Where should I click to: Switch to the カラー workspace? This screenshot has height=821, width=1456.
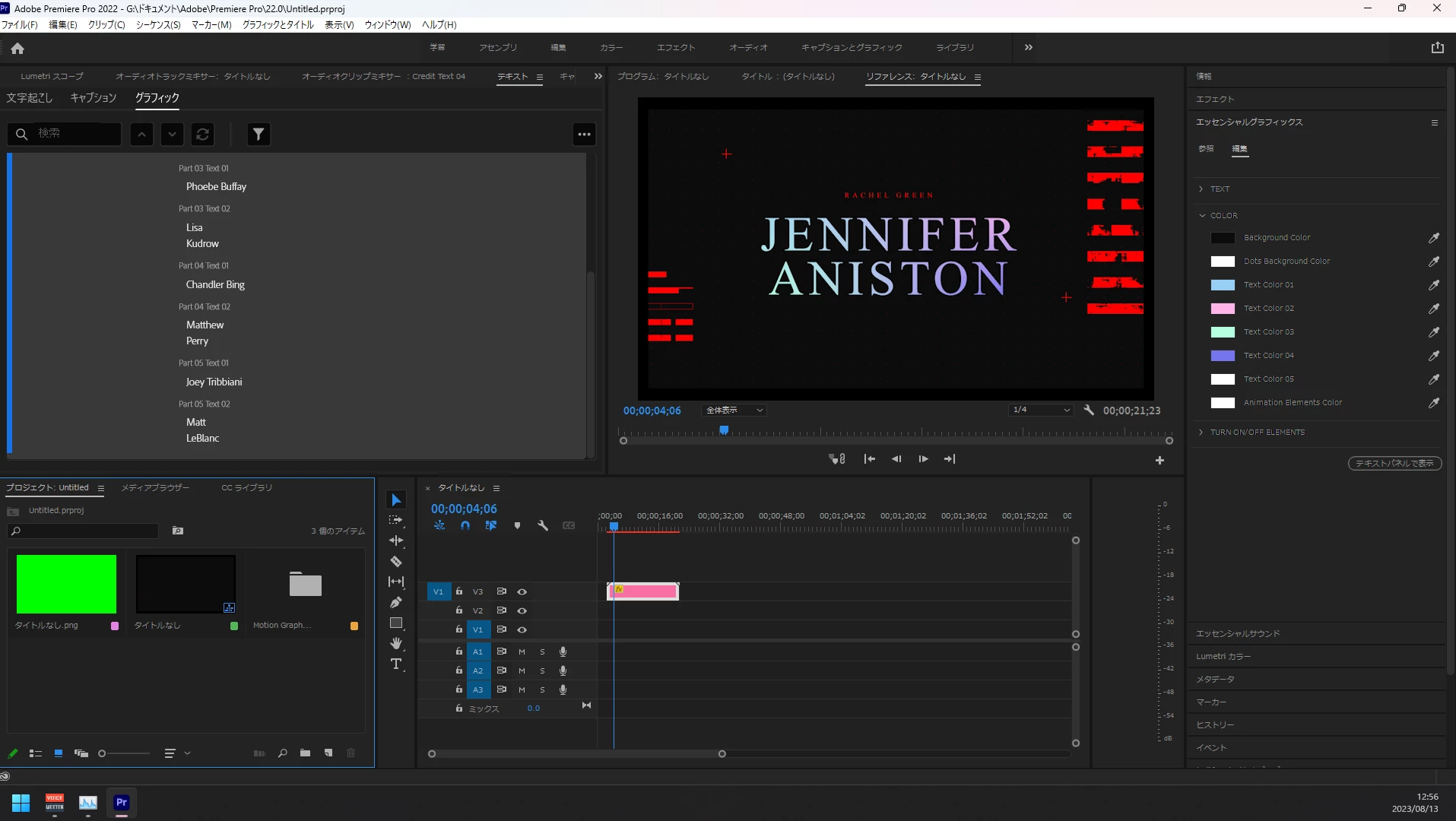coord(611,47)
